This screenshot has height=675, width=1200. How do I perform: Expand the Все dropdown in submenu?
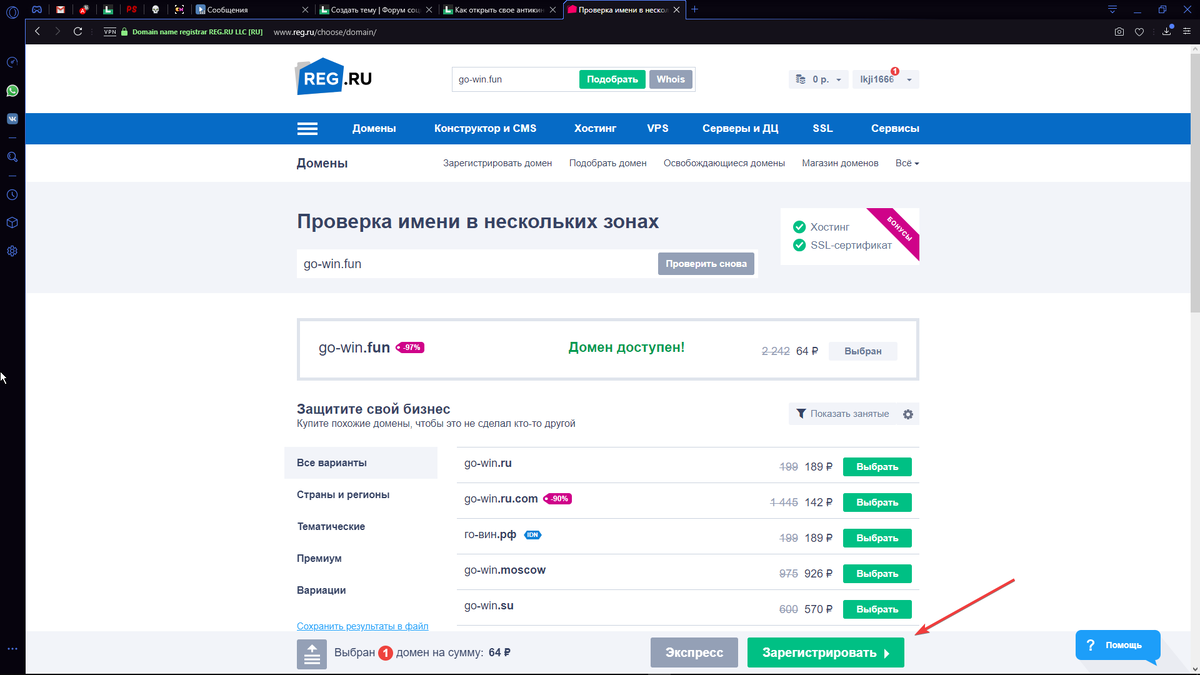[x=907, y=163]
